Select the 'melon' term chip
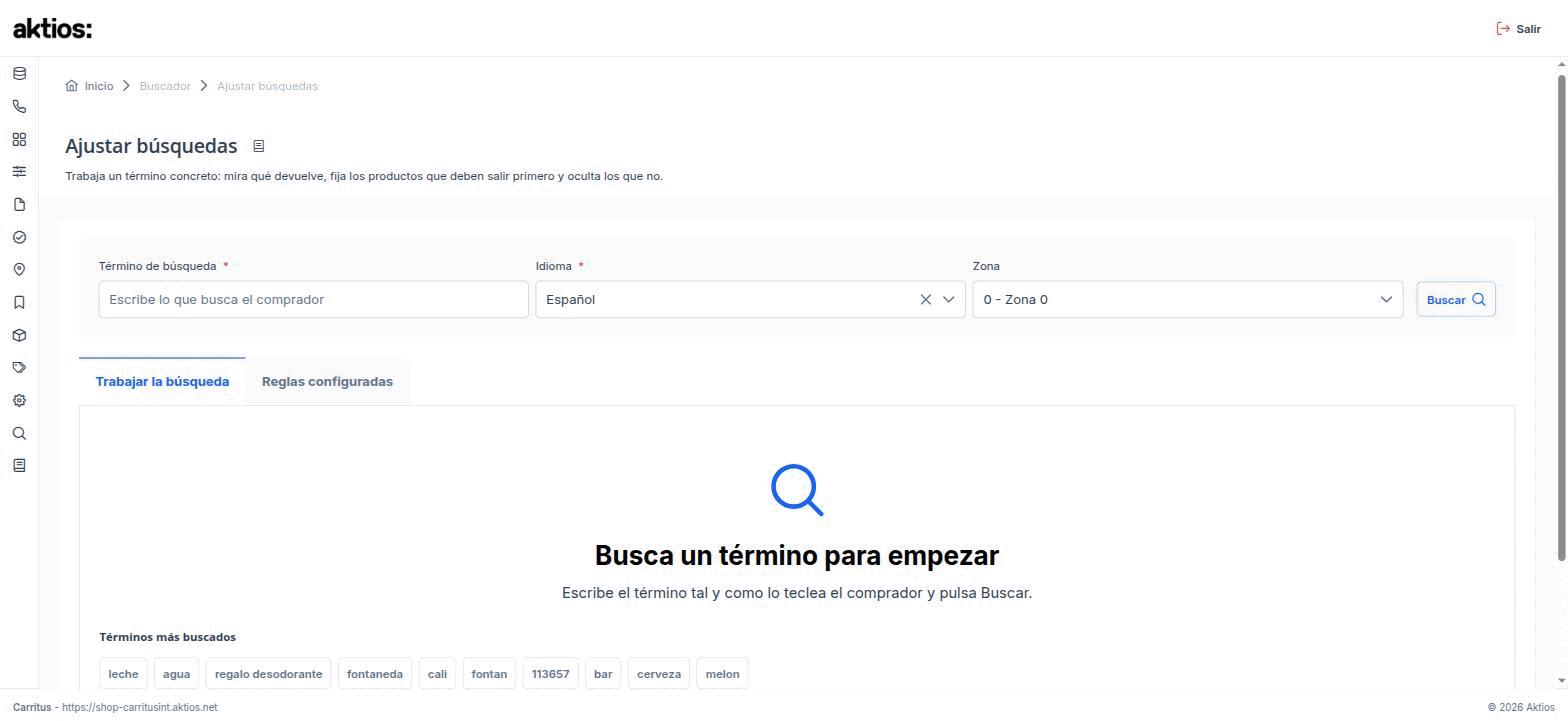 722,674
